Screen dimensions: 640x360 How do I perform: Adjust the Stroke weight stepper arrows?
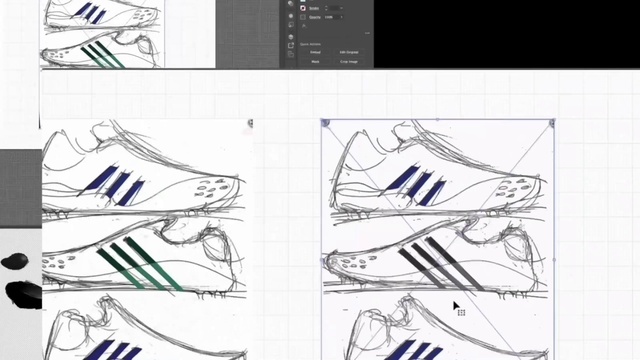tap(326, 8)
